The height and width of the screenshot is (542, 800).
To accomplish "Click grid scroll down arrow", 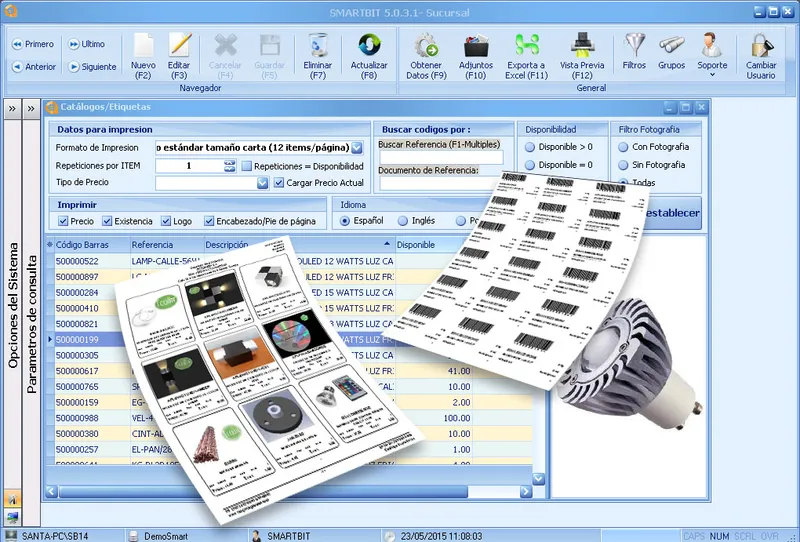I will [x=538, y=479].
